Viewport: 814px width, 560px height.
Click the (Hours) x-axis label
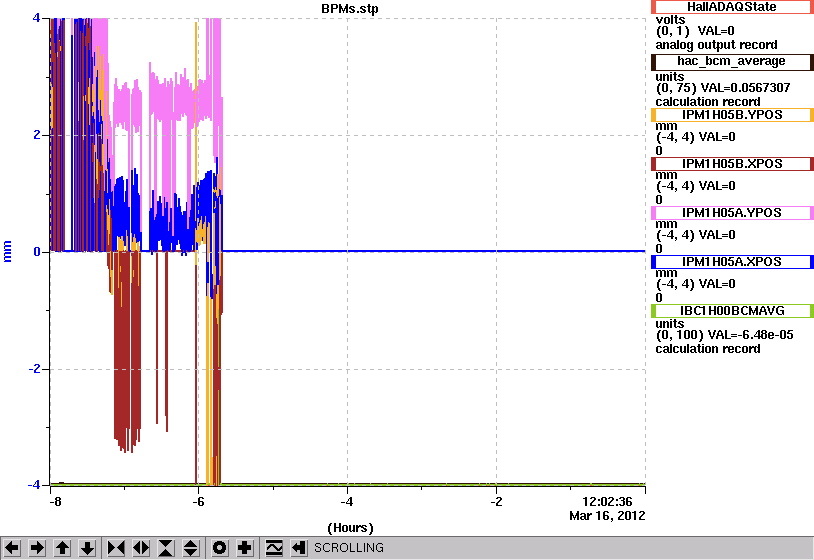[350, 528]
